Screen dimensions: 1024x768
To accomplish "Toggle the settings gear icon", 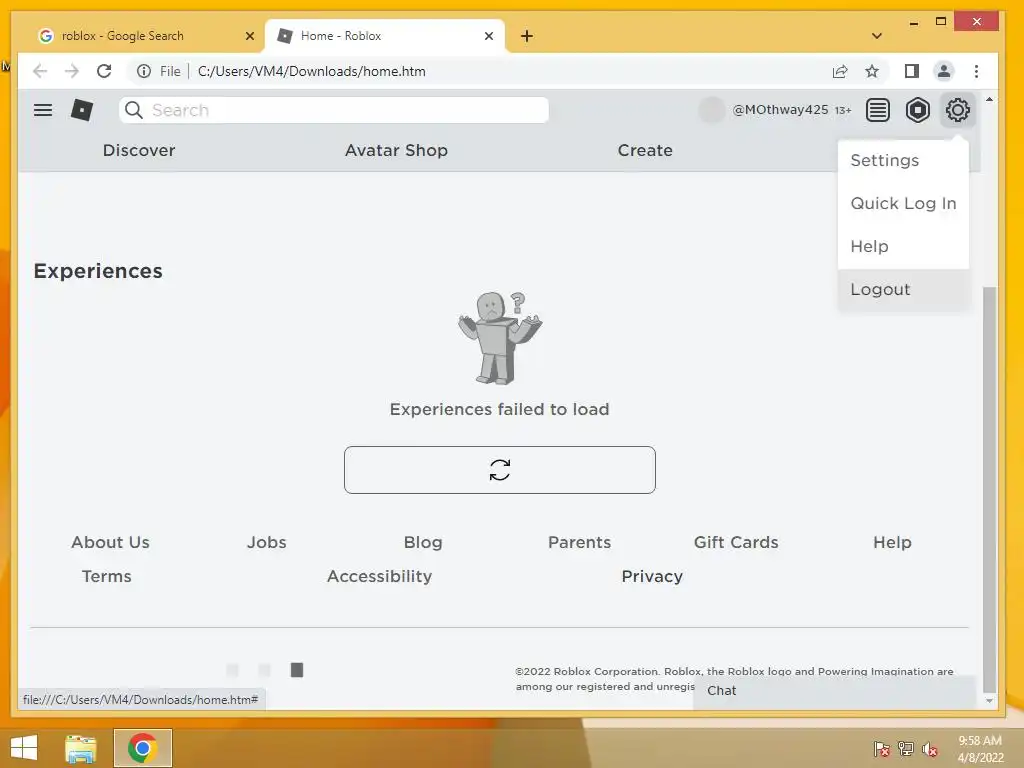I will pos(957,110).
